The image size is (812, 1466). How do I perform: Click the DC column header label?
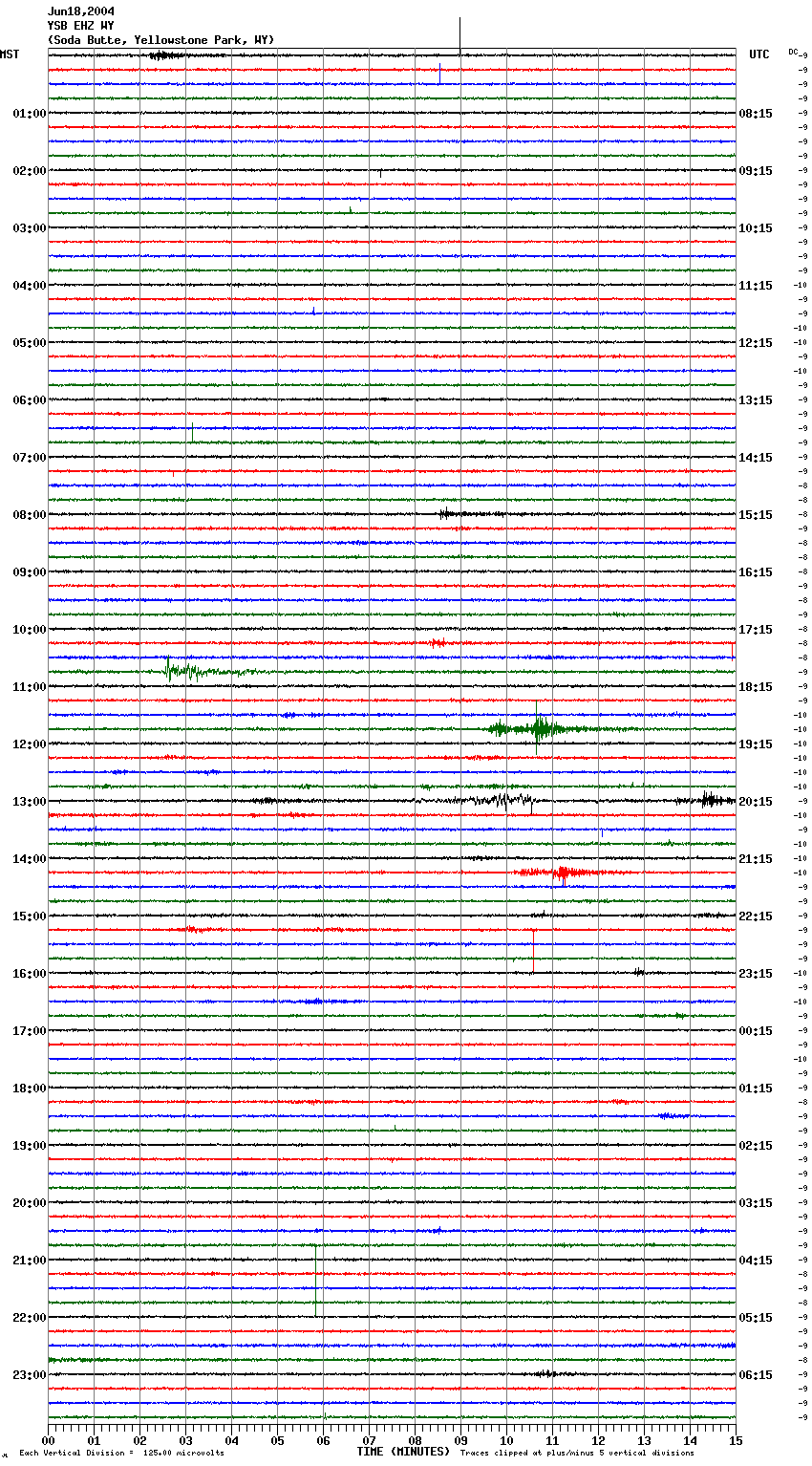[793, 52]
